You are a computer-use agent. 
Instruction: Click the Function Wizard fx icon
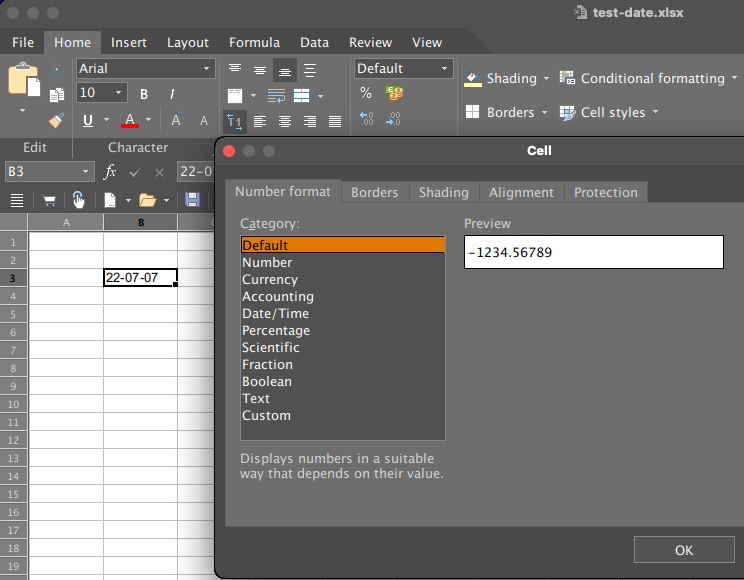[111, 171]
